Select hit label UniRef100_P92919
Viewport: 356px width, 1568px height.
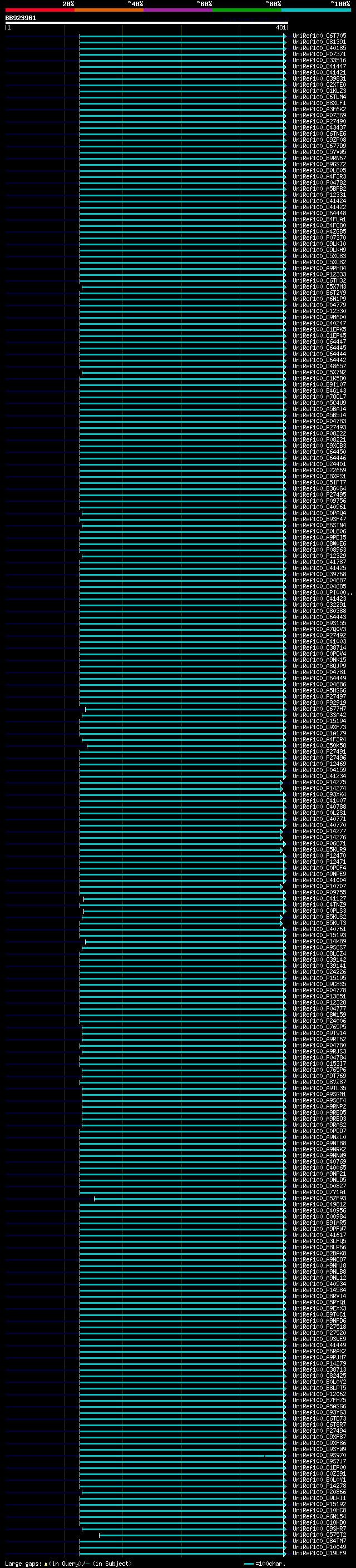[x=319, y=703]
